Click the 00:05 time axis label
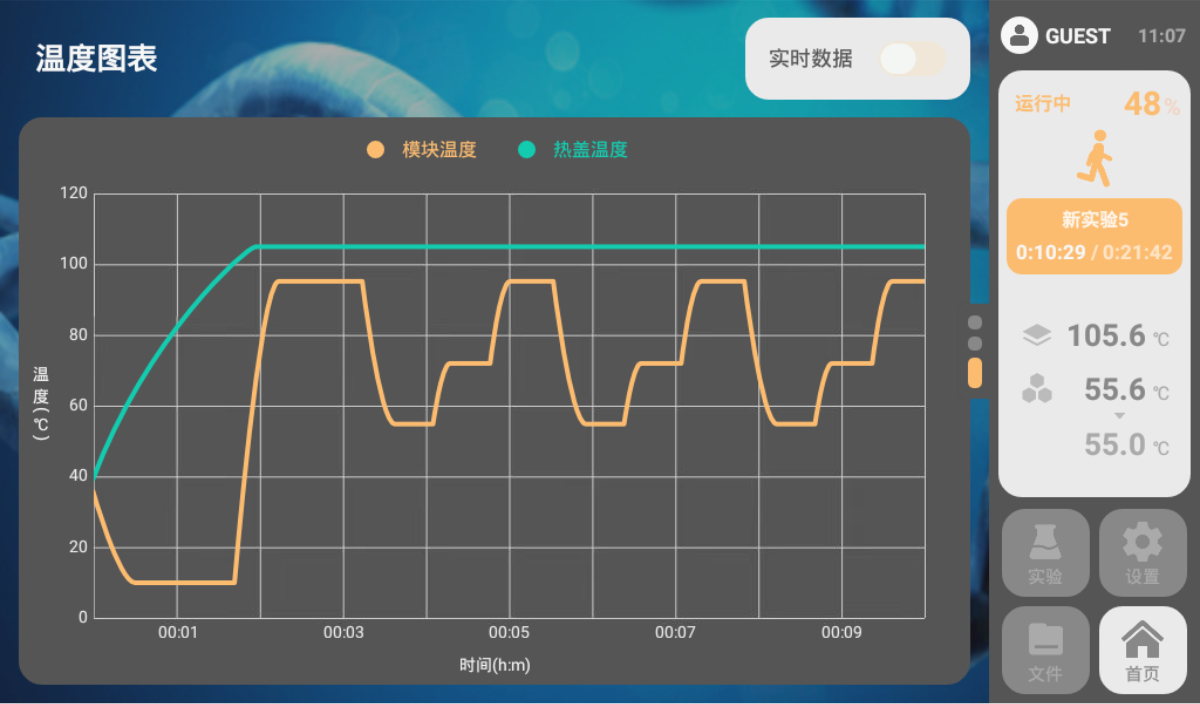The width and height of the screenshot is (1200, 704). coord(509,633)
